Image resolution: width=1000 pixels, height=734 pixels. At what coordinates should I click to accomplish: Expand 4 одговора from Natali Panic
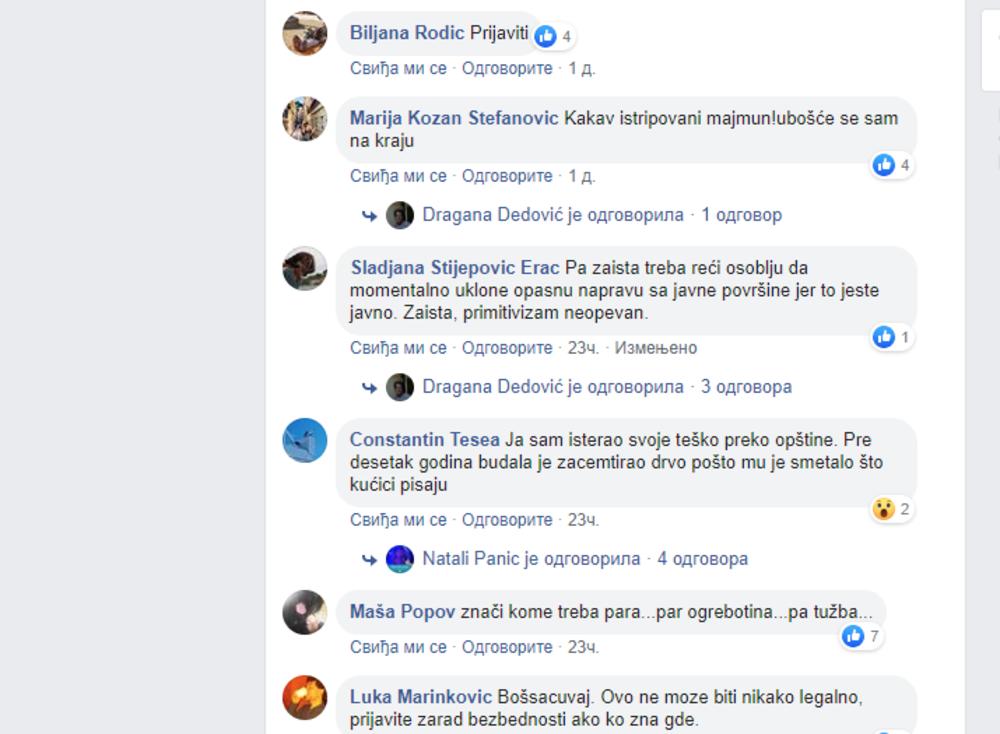tap(703, 559)
